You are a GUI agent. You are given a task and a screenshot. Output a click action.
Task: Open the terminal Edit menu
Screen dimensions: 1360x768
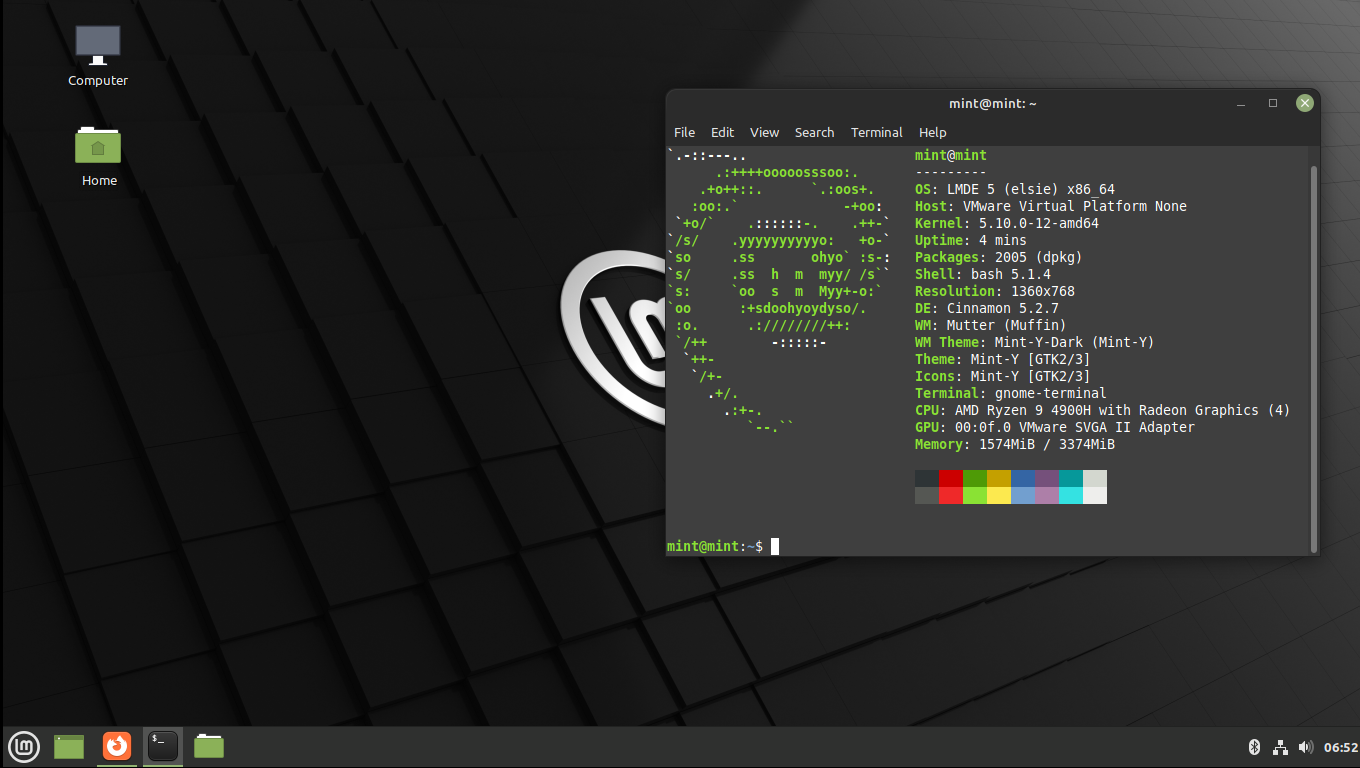(x=722, y=132)
